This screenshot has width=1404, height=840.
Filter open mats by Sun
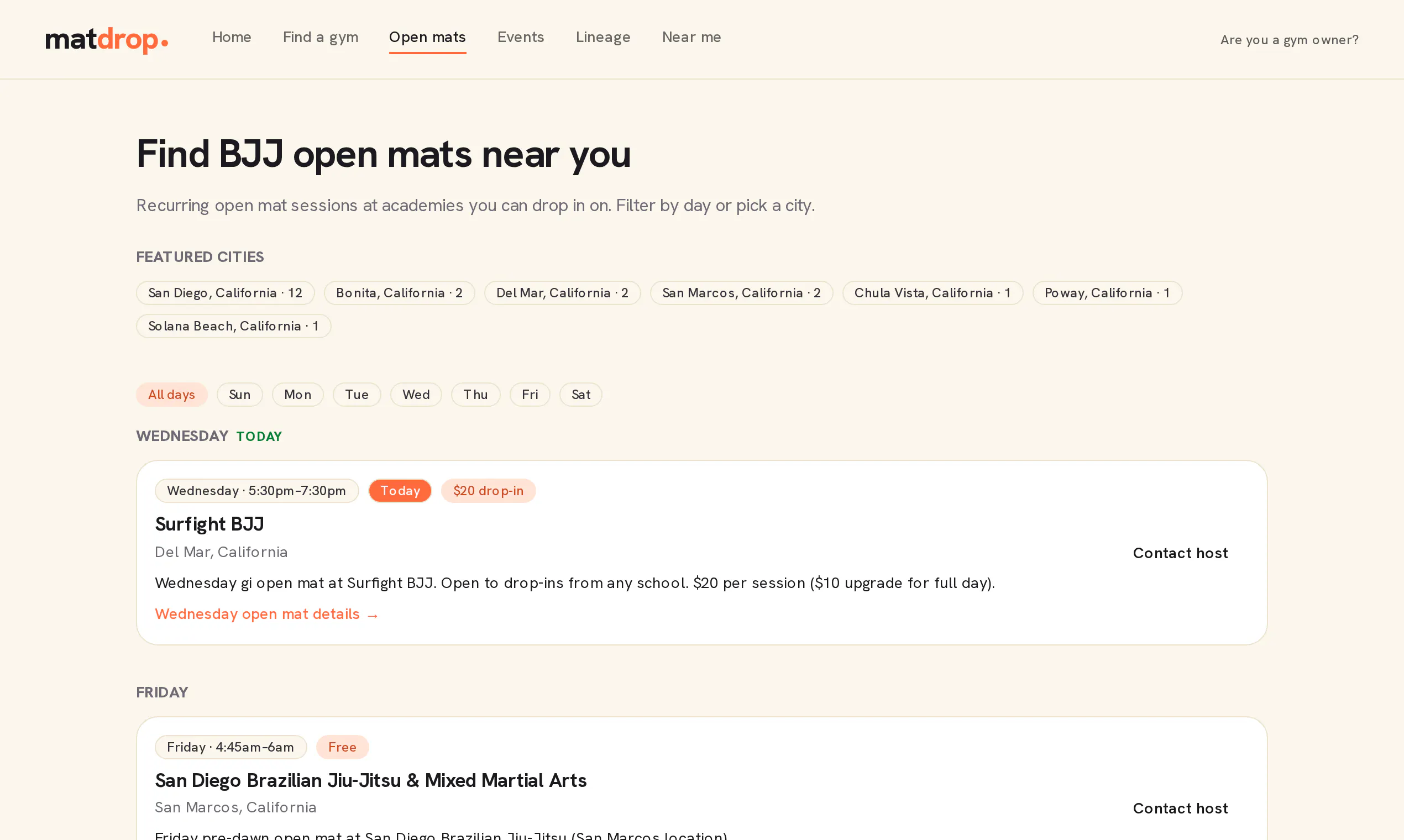pos(239,395)
